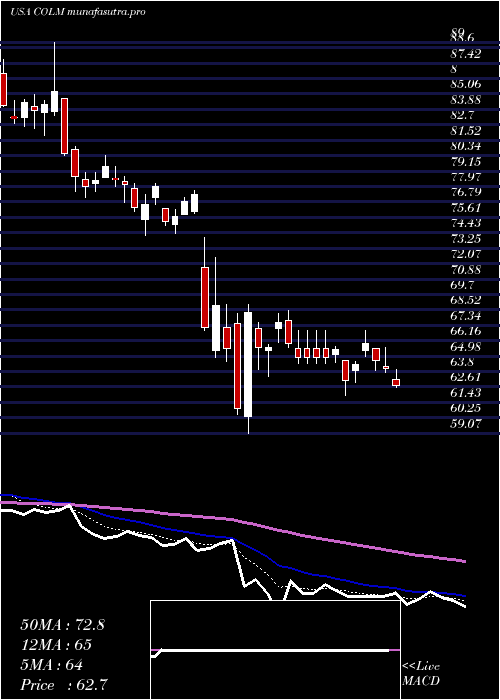Image resolution: width=500 pixels, height=700 pixels.
Task: Click the '50MA : 72.8' readout
Action: [62, 625]
